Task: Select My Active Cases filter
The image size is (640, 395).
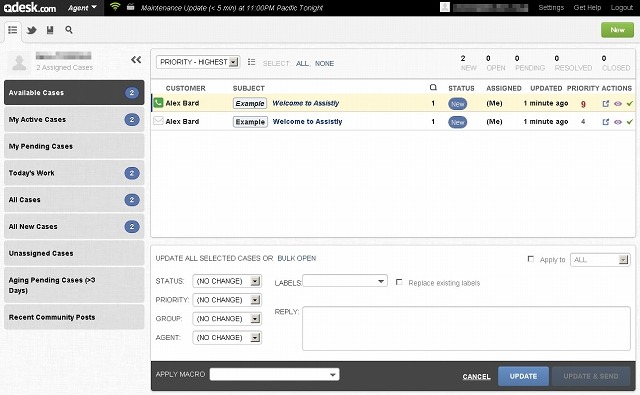Action: 74,120
